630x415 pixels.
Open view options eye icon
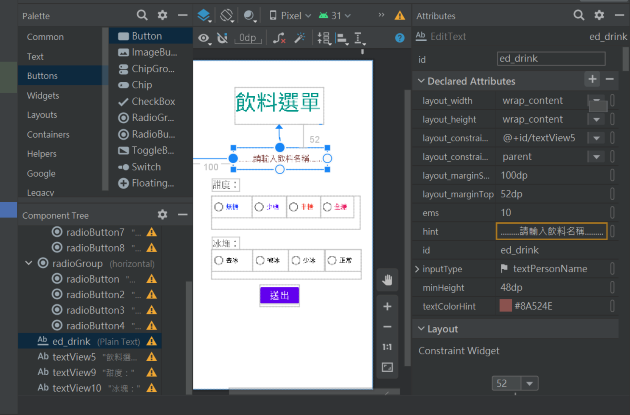[x=204, y=38]
